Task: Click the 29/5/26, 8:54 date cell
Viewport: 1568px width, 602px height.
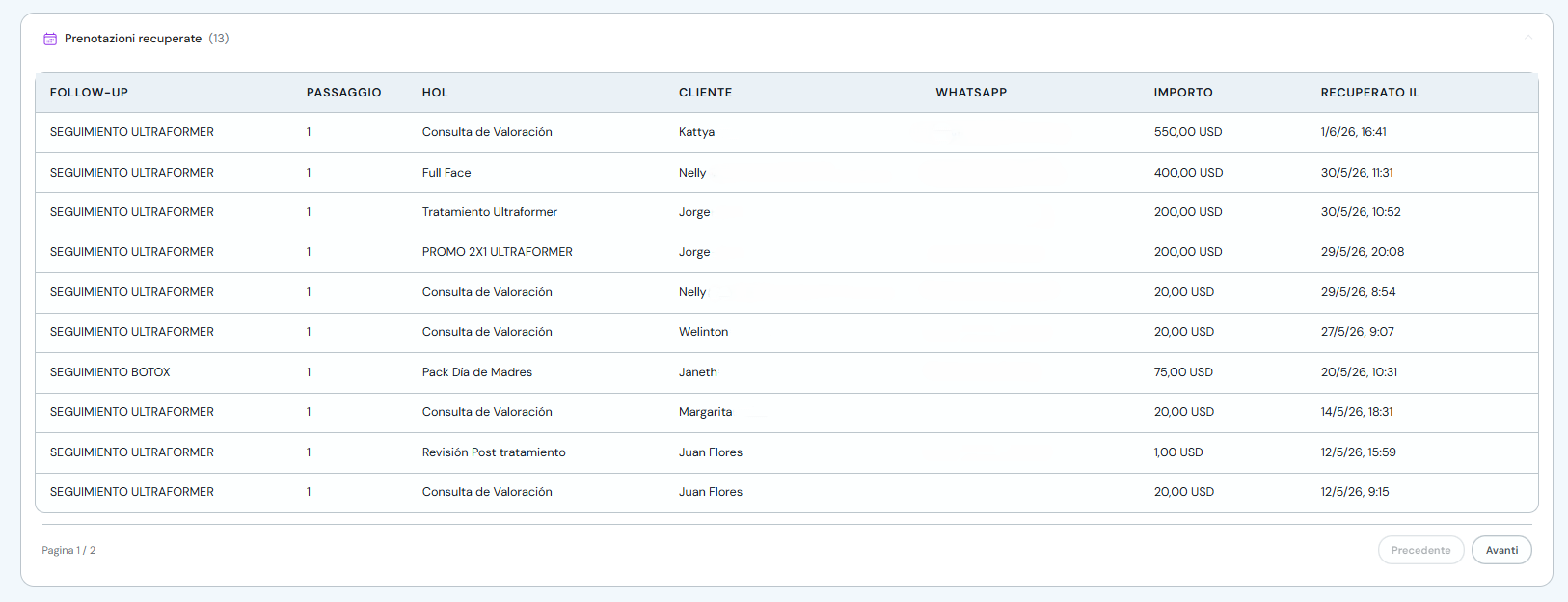Action: tap(1358, 292)
